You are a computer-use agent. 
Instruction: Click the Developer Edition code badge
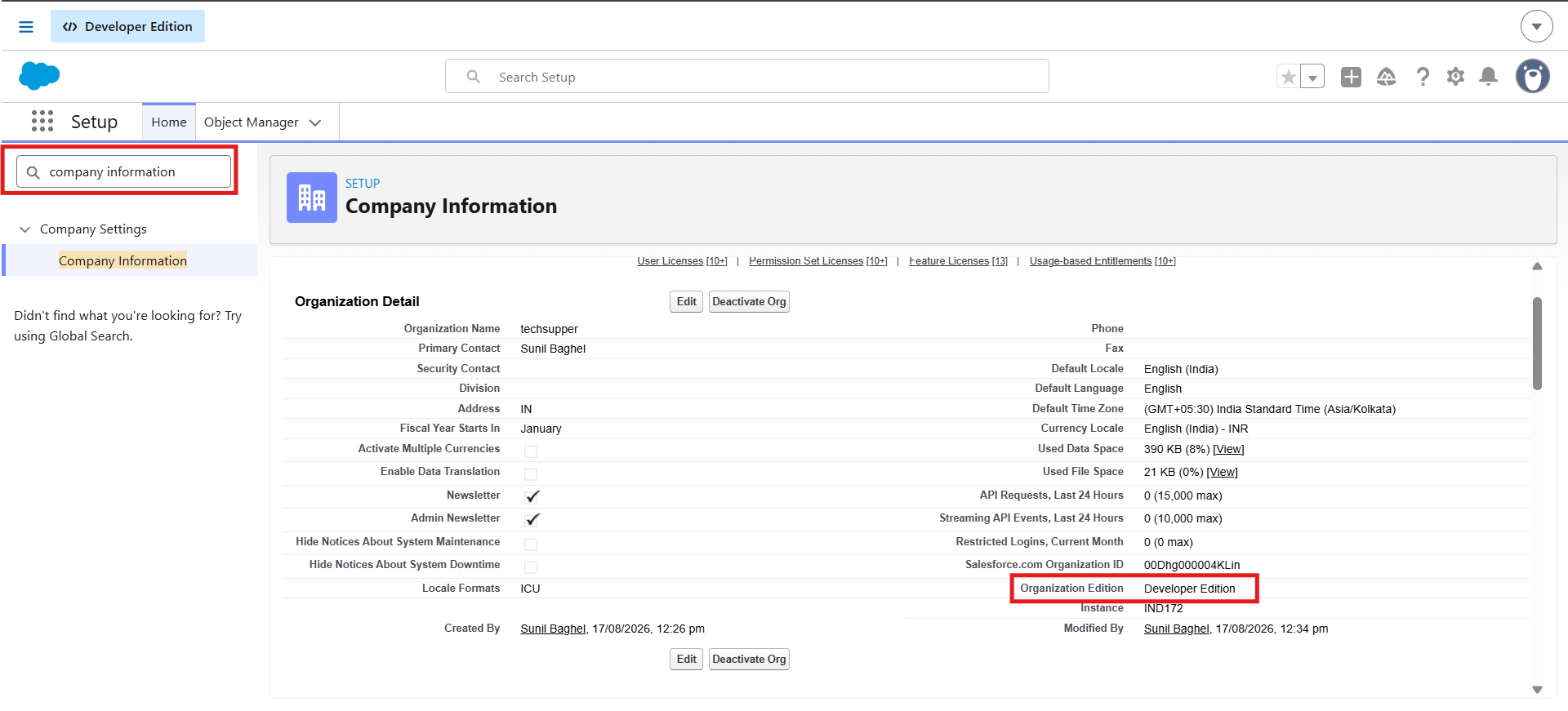click(x=127, y=27)
